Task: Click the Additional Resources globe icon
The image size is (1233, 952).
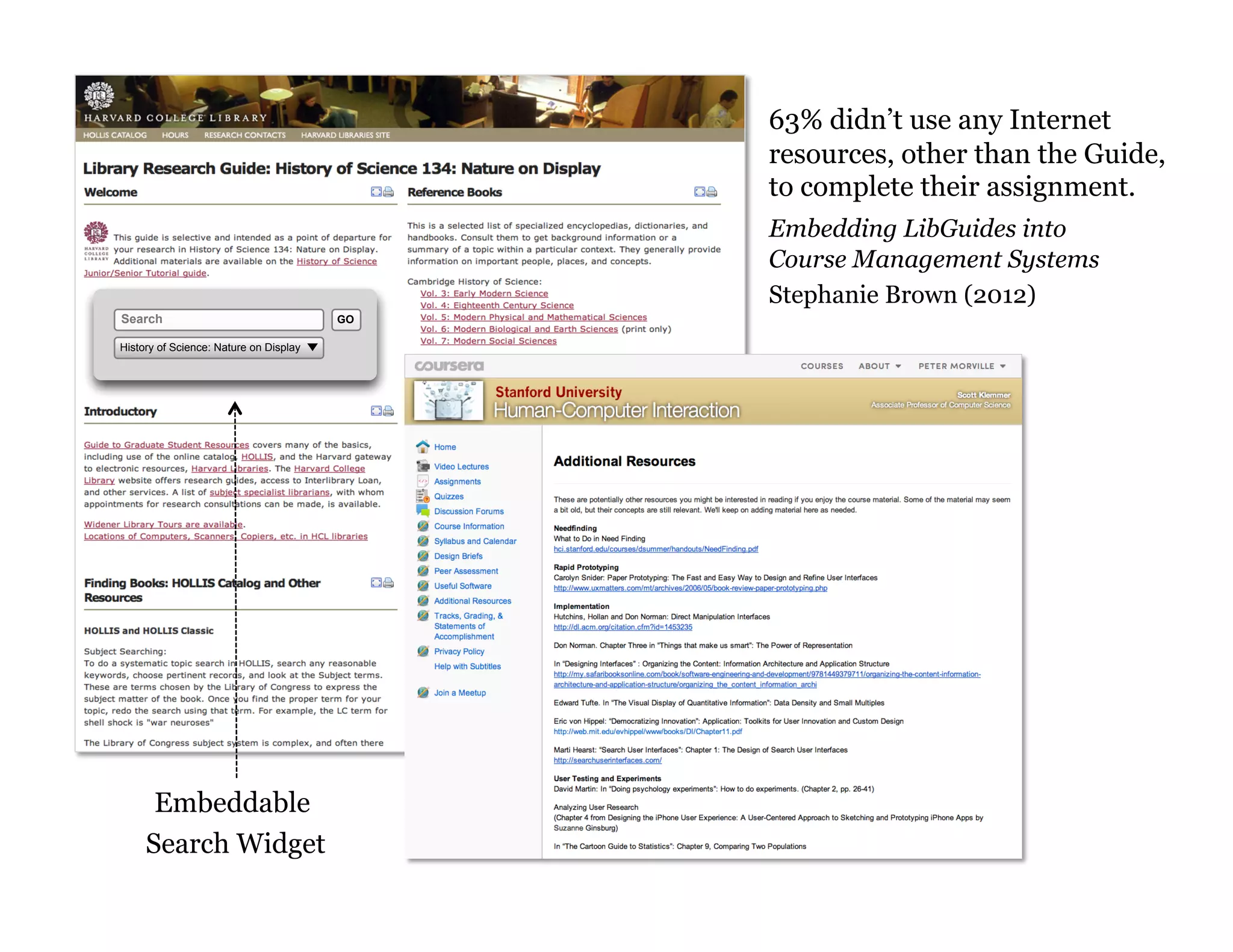Action: point(423,600)
